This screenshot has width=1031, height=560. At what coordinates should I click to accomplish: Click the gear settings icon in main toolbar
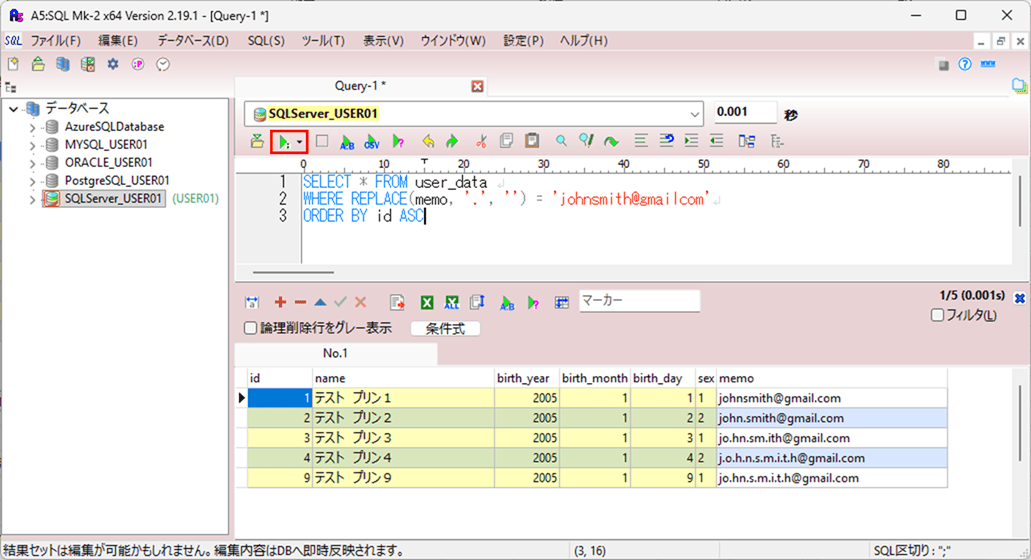point(113,64)
